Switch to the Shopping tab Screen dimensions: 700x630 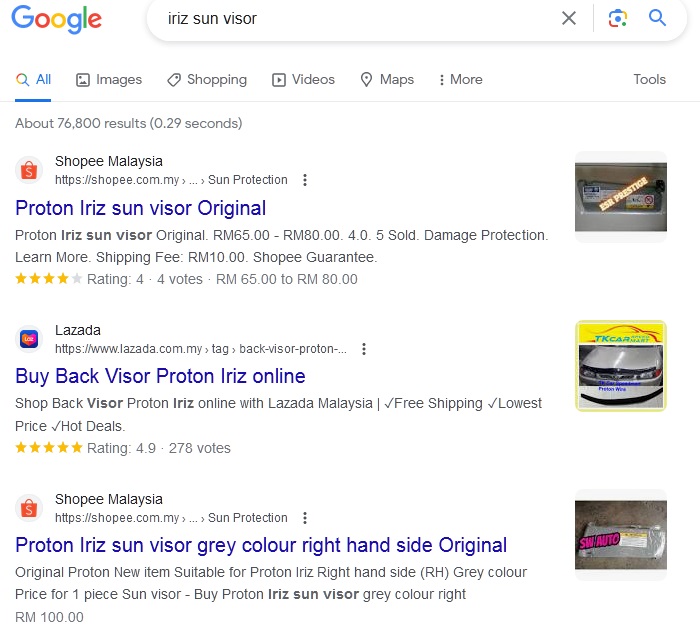coord(207,79)
